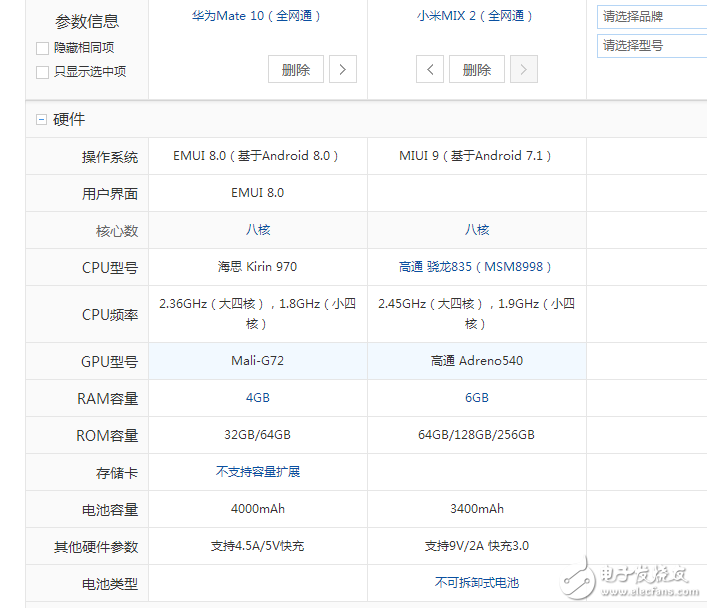
Task: Click the 海思 Kirin 970 cell
Action: coord(257,267)
